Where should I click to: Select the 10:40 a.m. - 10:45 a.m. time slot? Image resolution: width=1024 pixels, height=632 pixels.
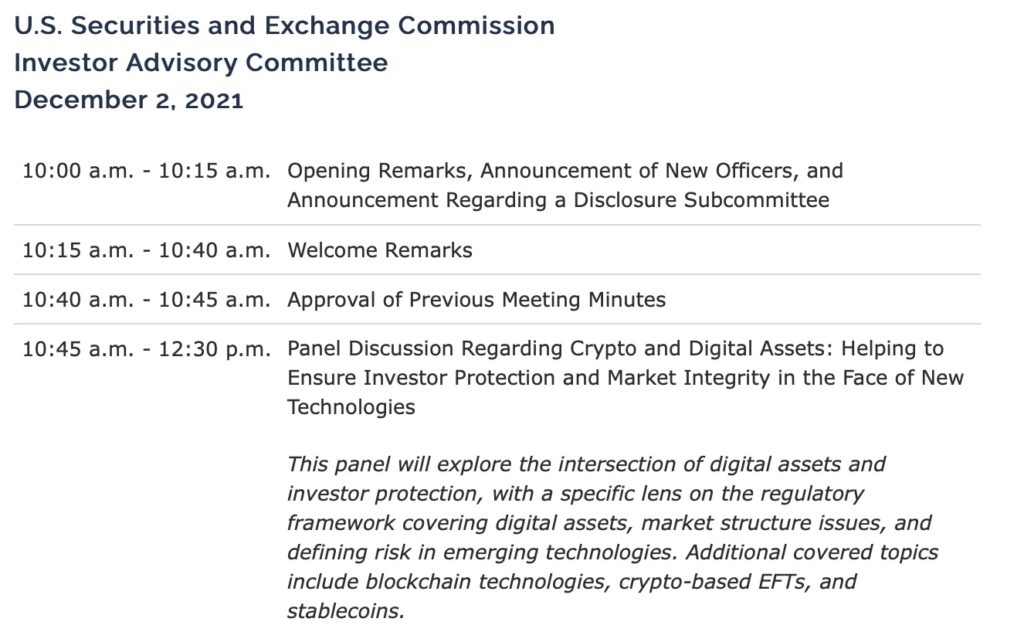[x=146, y=299]
